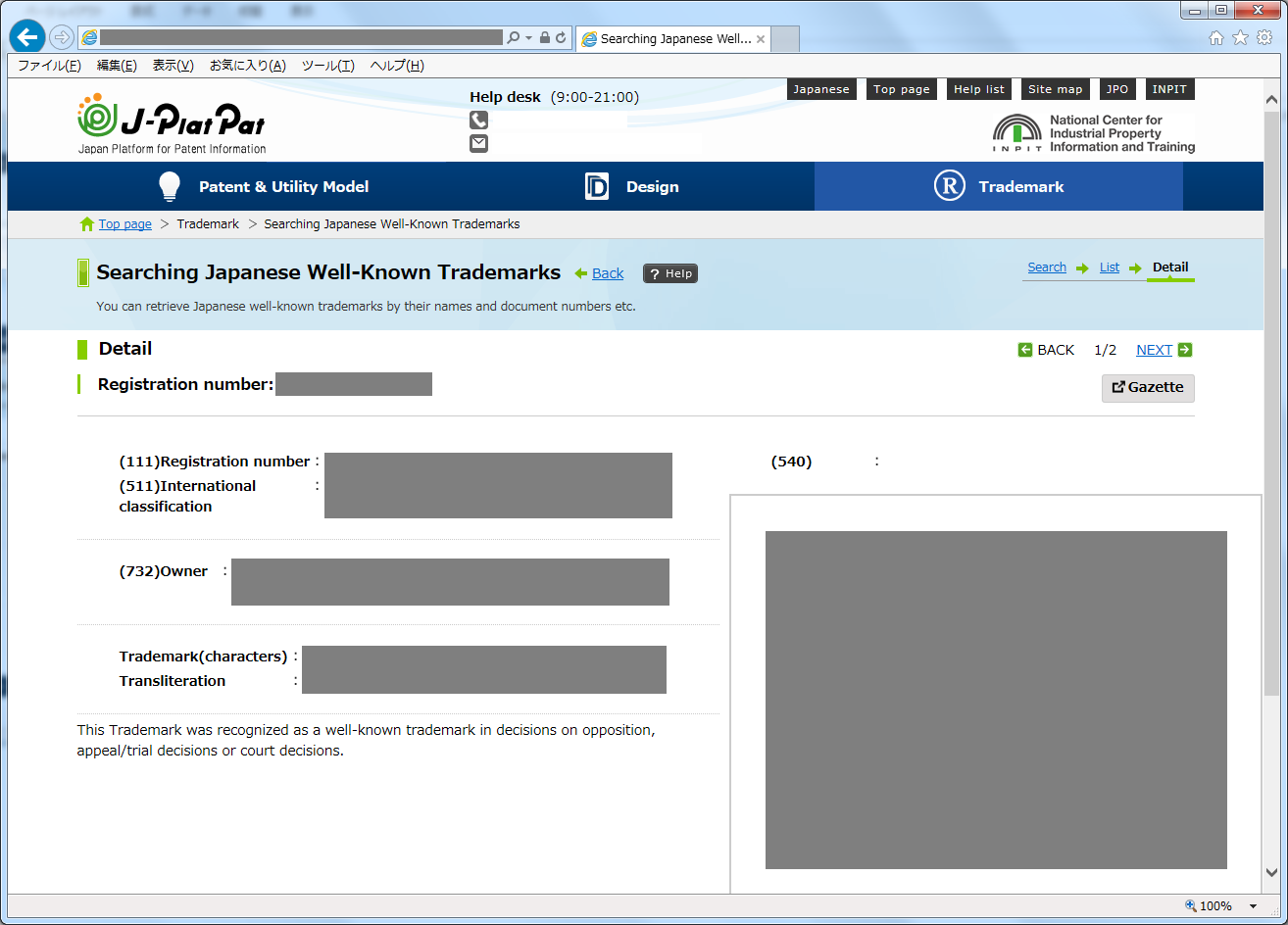This screenshot has width=1288, height=925.
Task: Switch to the Design tab
Action: (x=632, y=186)
